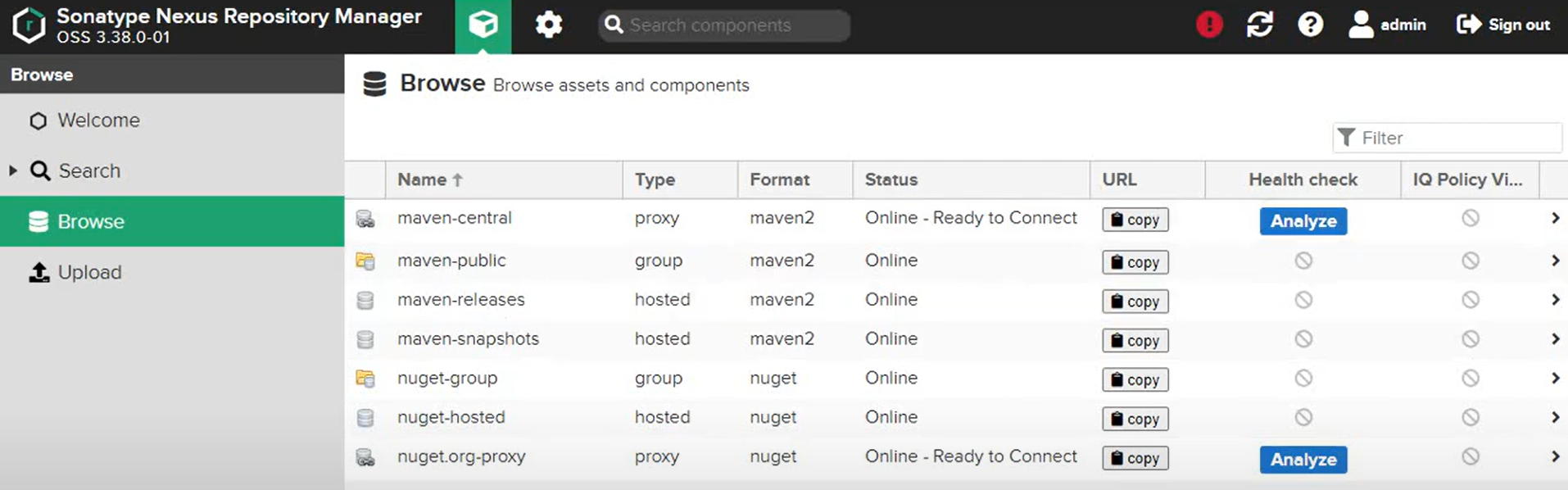Click maven-snapshots health check disabled icon

click(1303, 338)
